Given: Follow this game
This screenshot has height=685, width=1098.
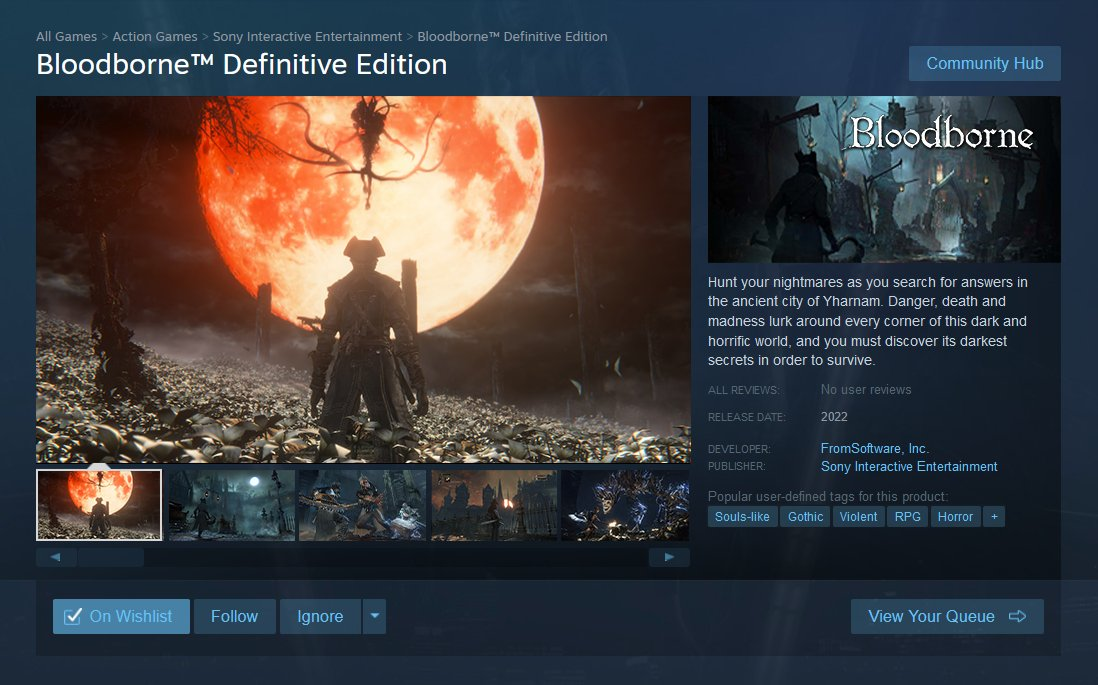Looking at the screenshot, I should tap(235, 616).
